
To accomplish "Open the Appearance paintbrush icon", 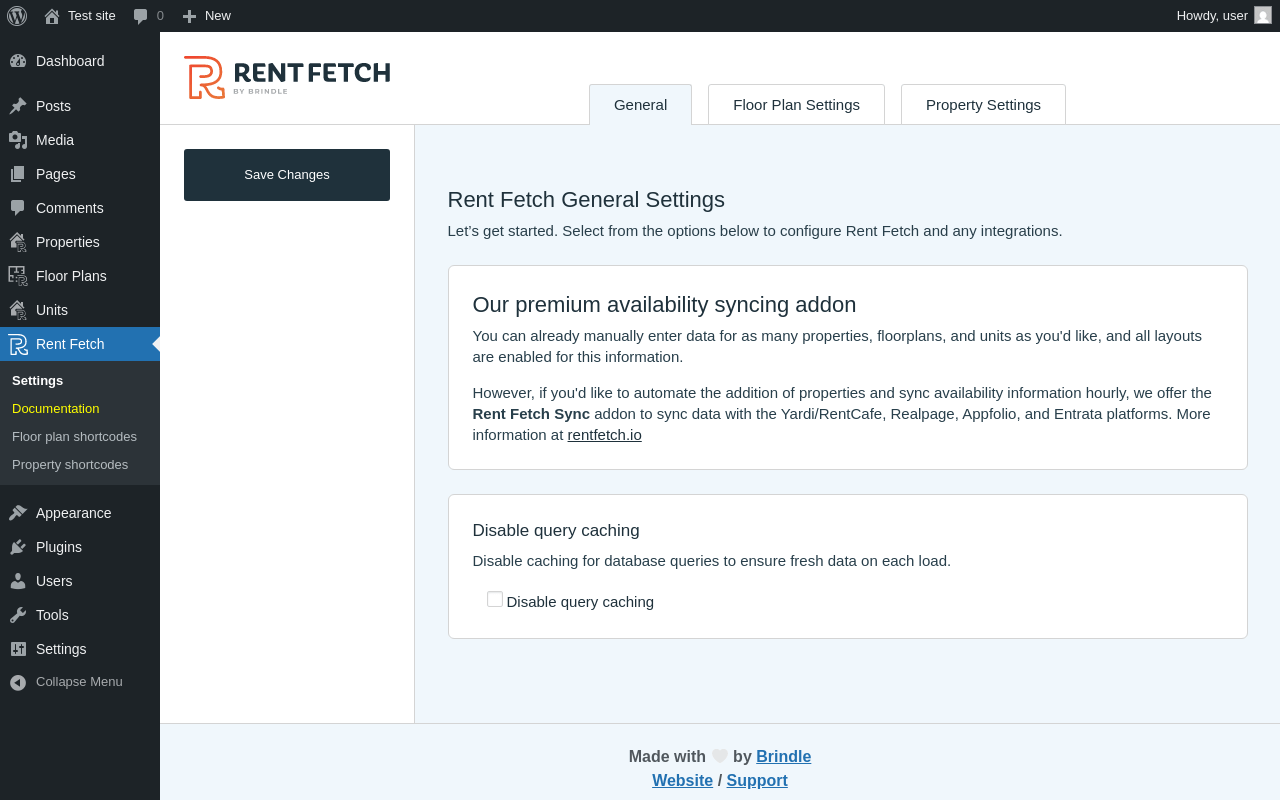I will pyautogui.click(x=18, y=513).
